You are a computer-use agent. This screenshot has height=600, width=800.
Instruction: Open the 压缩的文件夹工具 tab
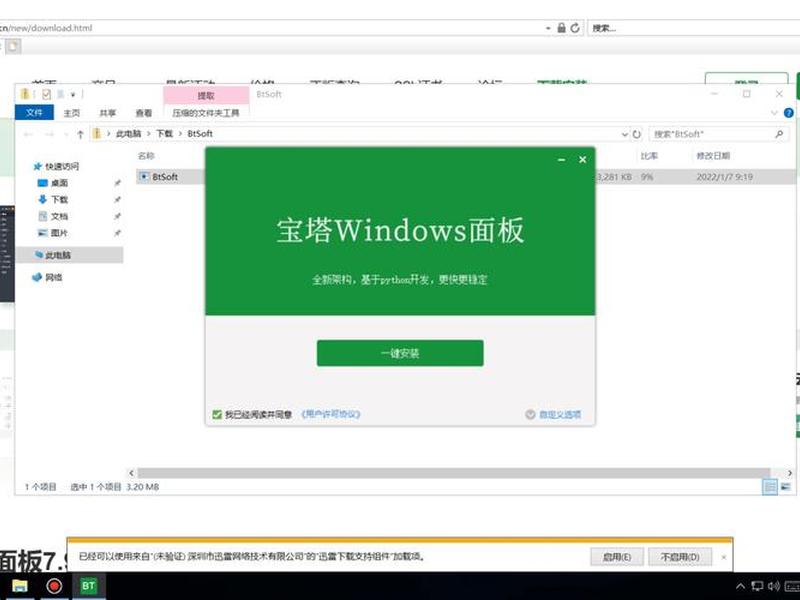click(206, 113)
